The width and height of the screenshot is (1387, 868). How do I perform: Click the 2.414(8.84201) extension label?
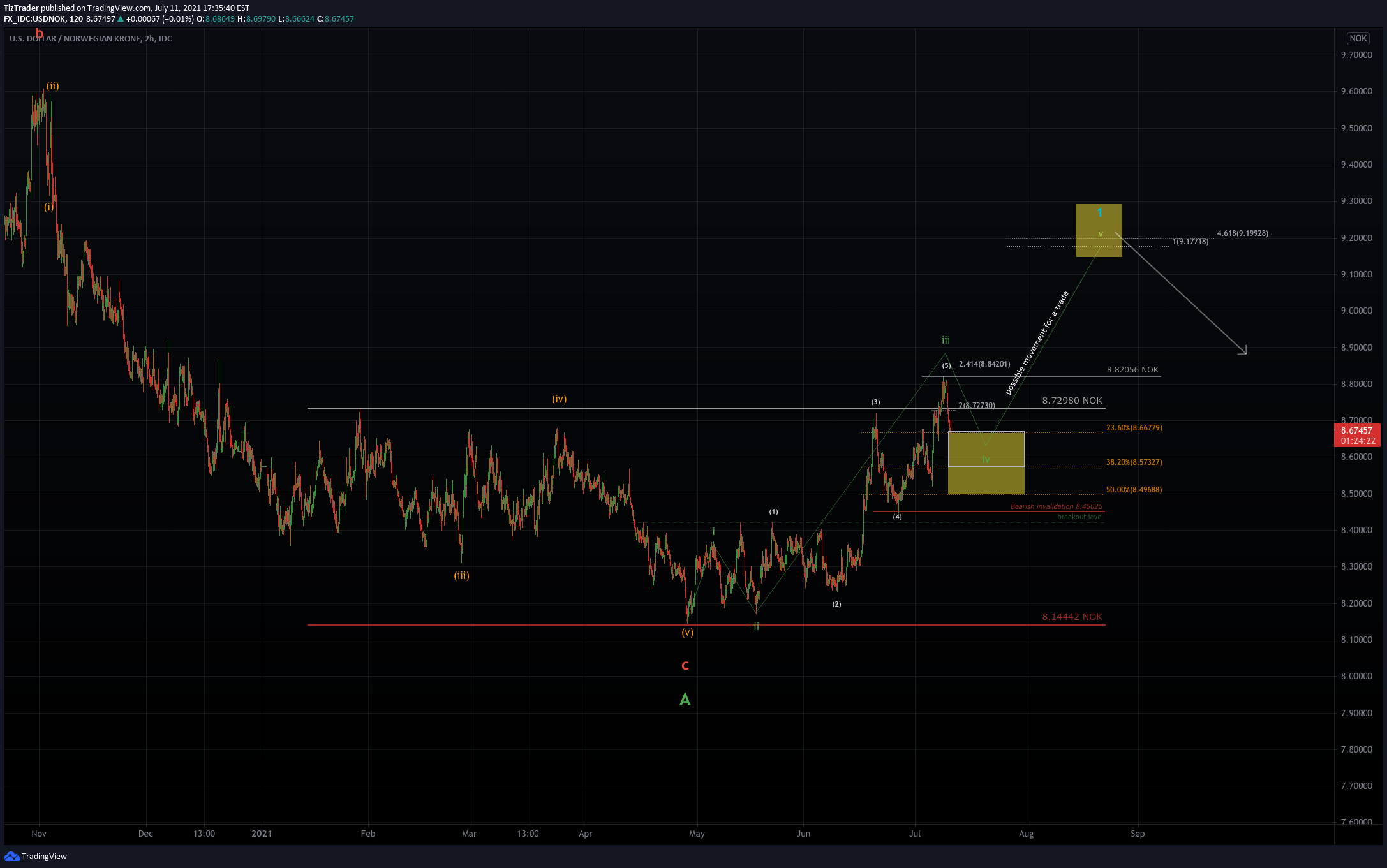tap(984, 364)
